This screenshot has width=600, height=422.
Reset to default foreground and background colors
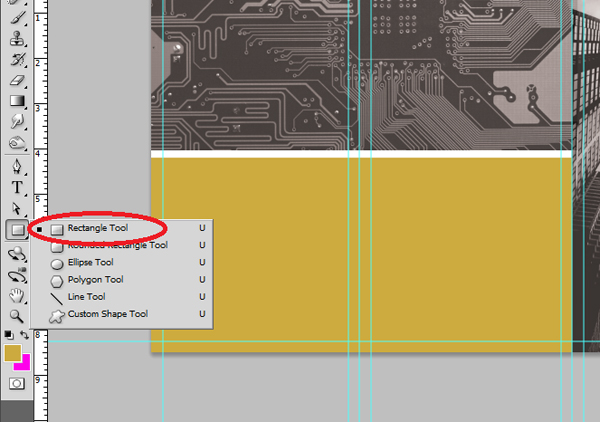9,335
